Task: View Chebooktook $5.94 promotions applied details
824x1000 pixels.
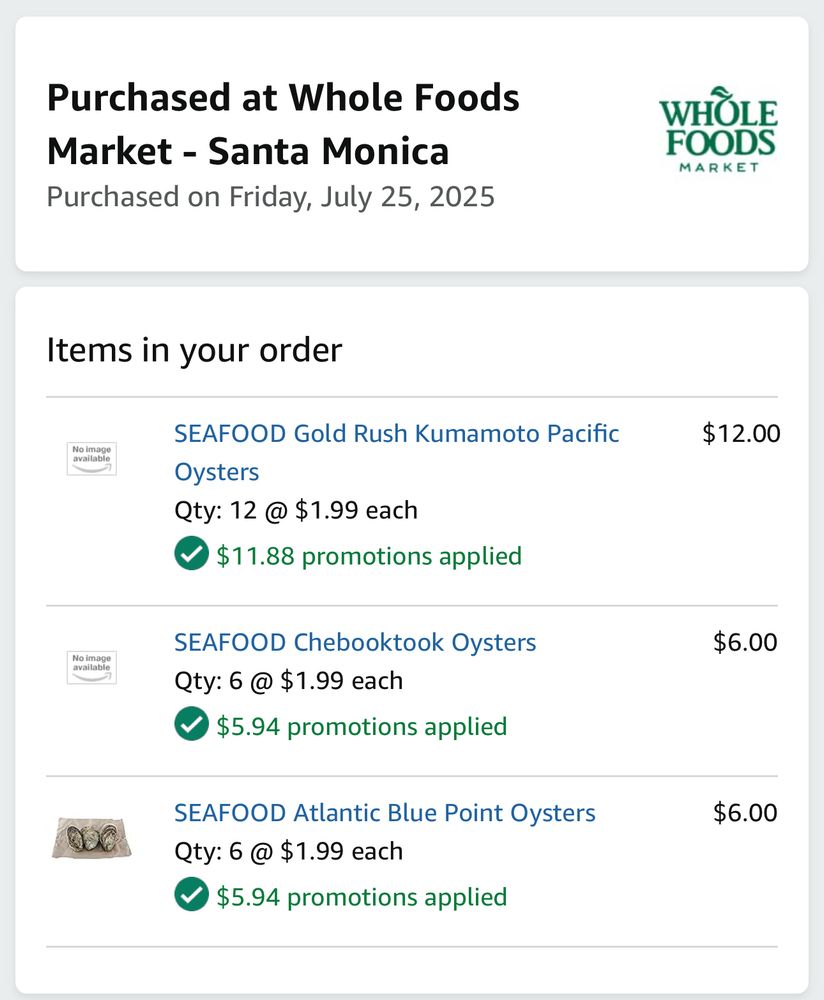Action: (x=362, y=726)
